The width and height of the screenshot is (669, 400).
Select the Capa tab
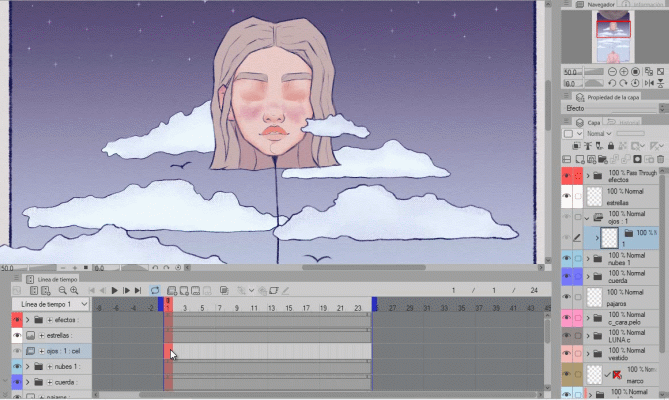click(x=588, y=122)
